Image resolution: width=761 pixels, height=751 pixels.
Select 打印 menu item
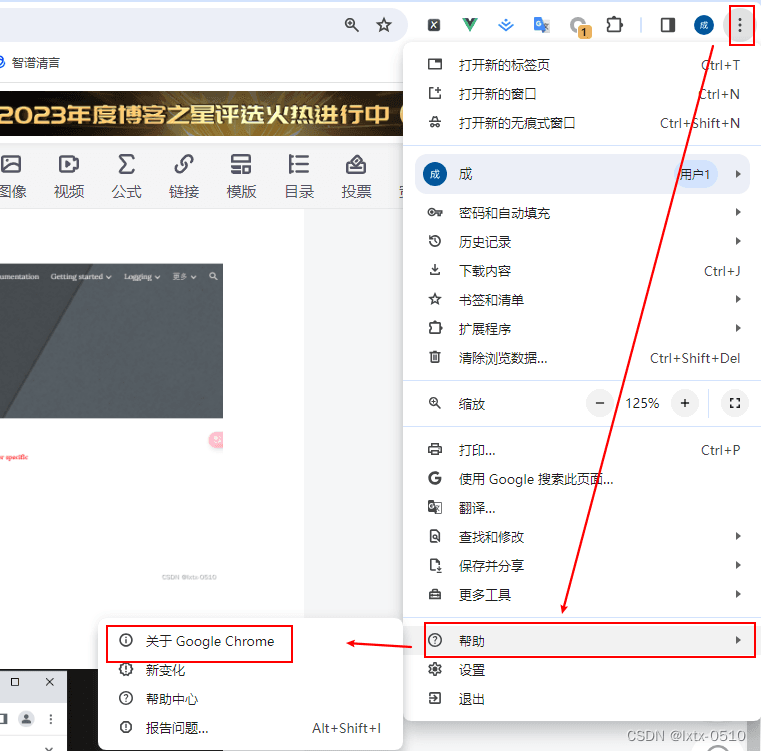point(582,450)
